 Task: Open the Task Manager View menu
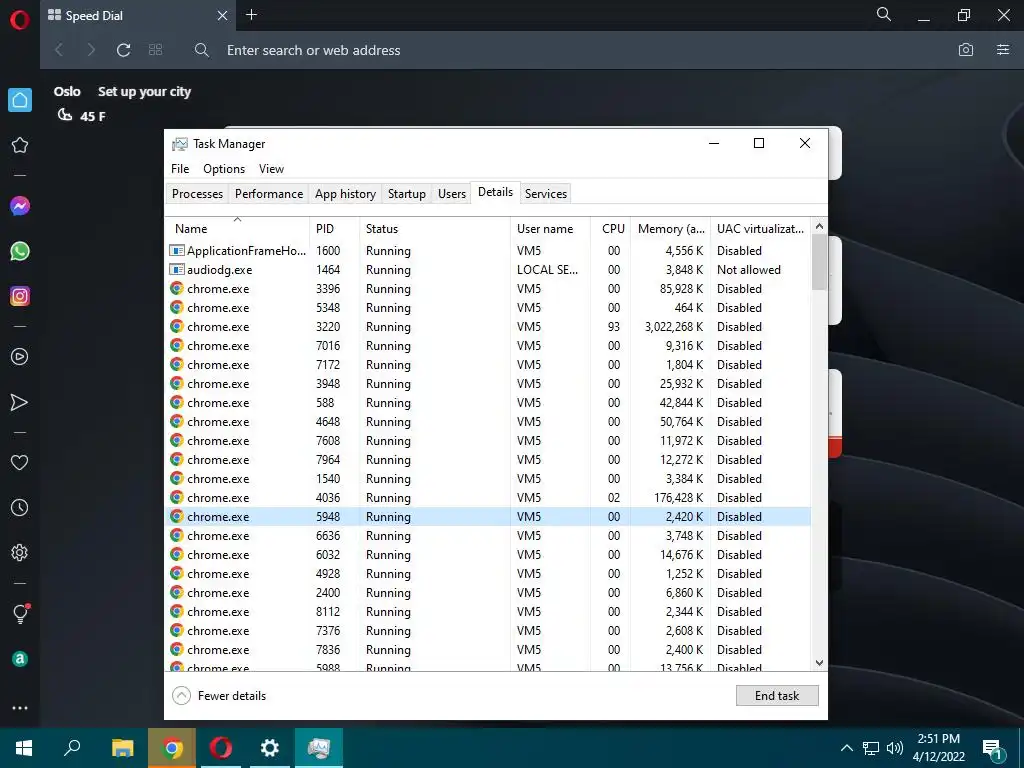tap(271, 169)
